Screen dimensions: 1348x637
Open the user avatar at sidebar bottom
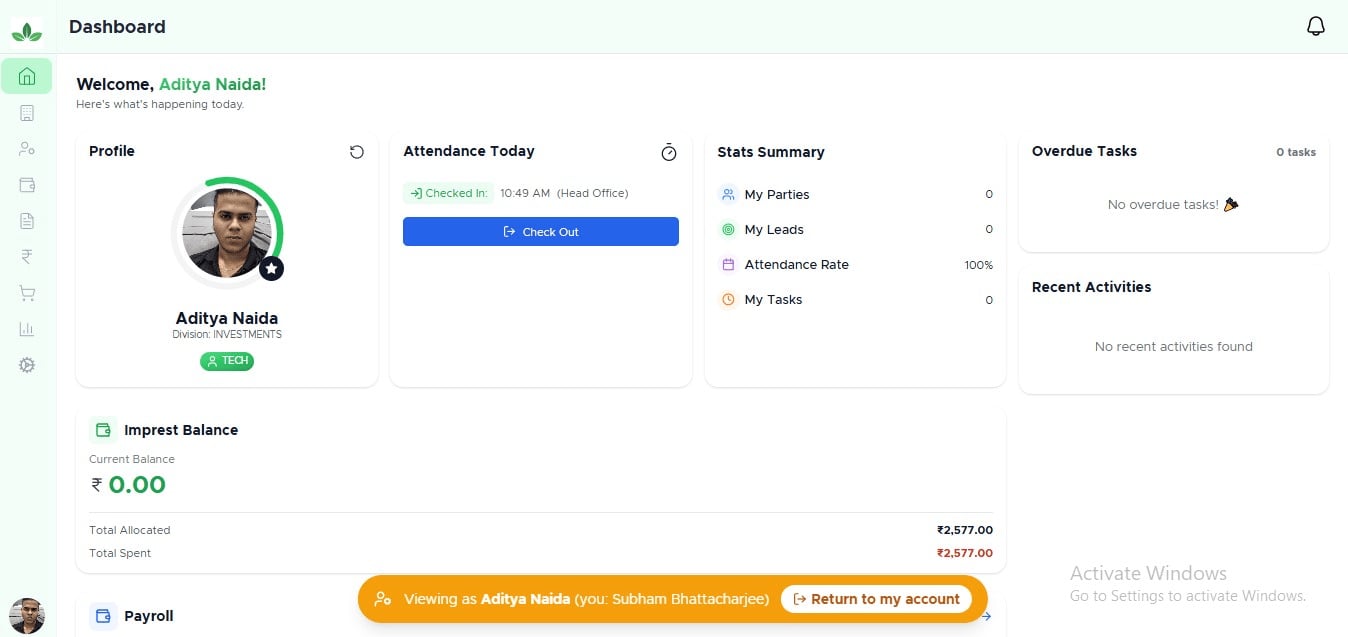[27, 616]
